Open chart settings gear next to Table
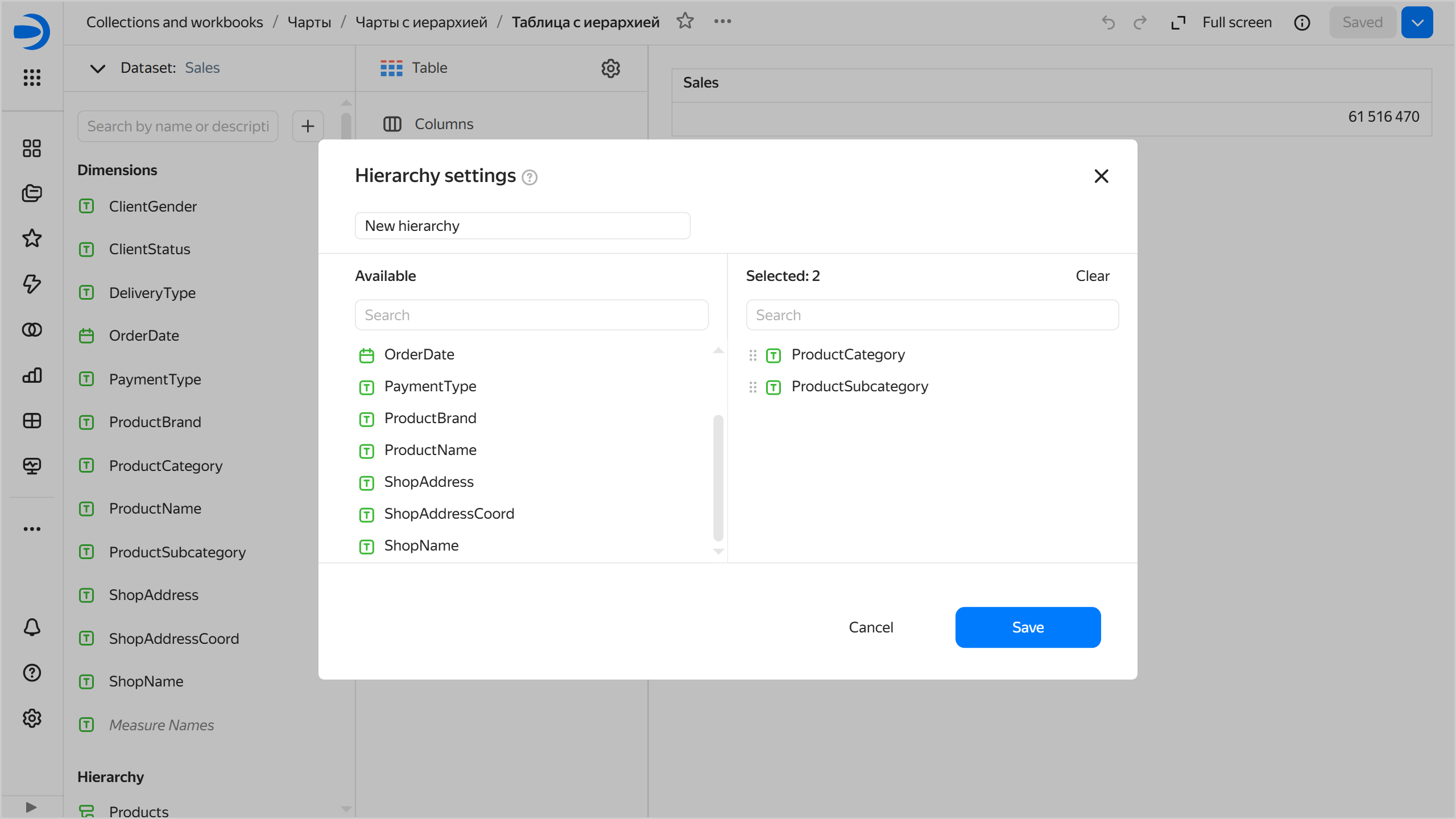Image resolution: width=1456 pixels, height=819 pixels. [610, 68]
